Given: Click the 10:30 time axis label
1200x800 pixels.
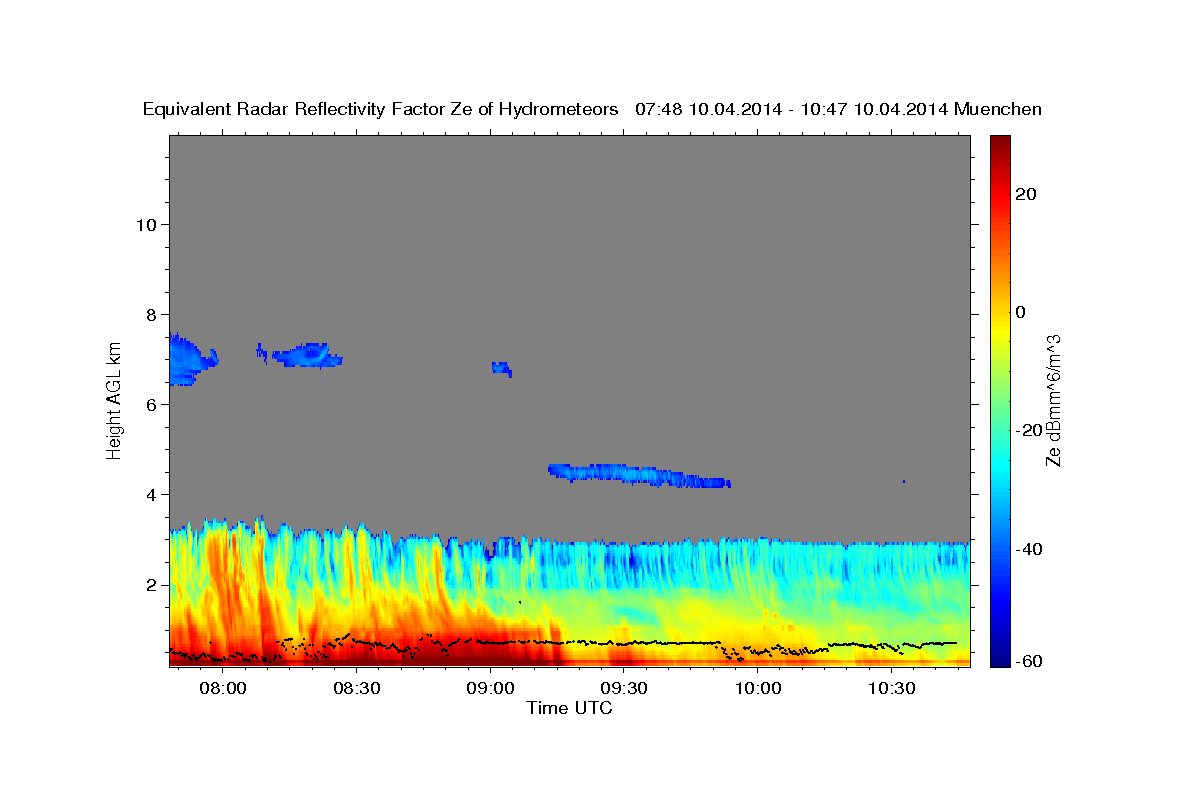Looking at the screenshot, I should 892,689.
